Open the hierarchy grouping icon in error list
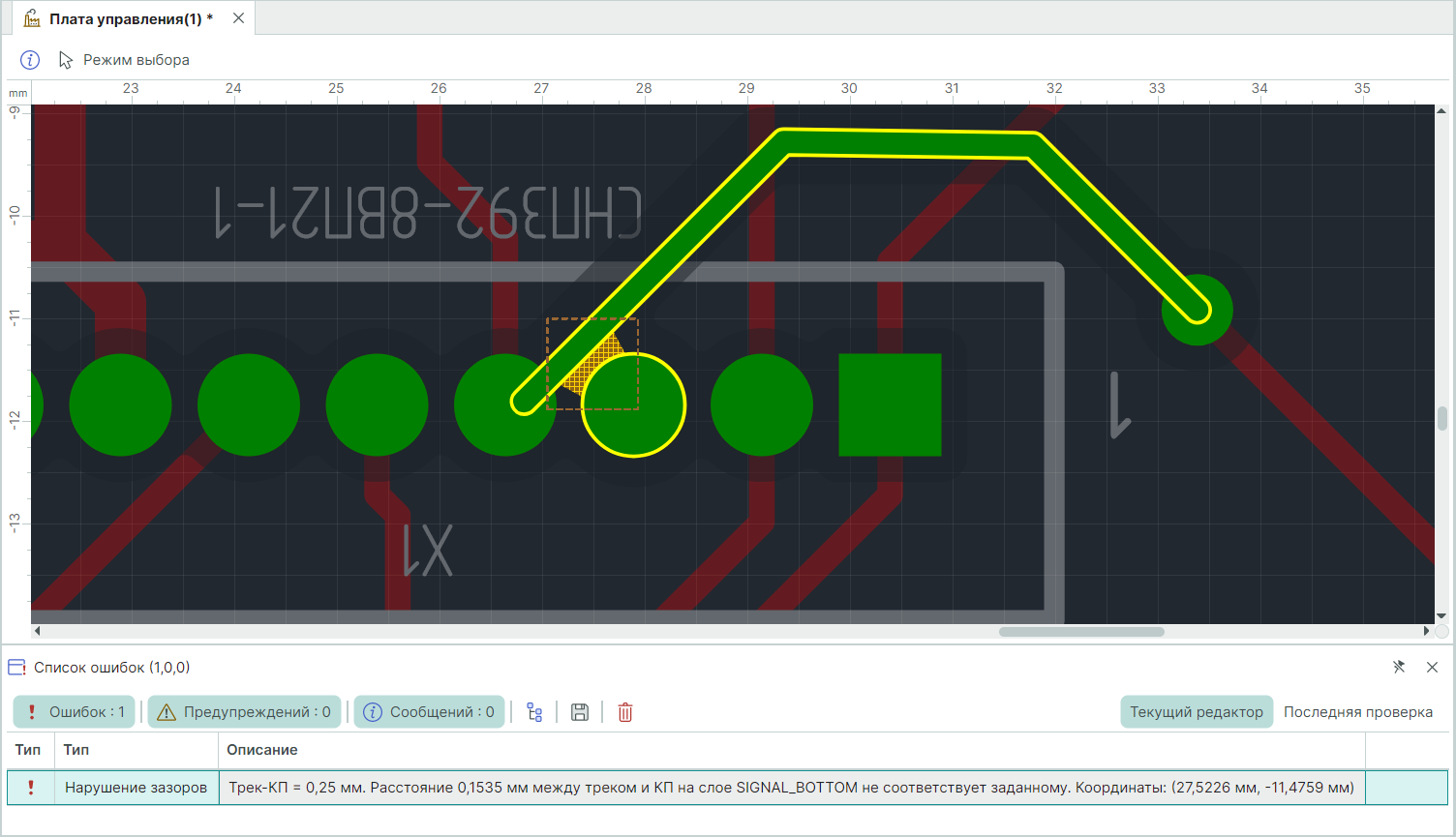This screenshot has height=837, width=1456. point(534,713)
